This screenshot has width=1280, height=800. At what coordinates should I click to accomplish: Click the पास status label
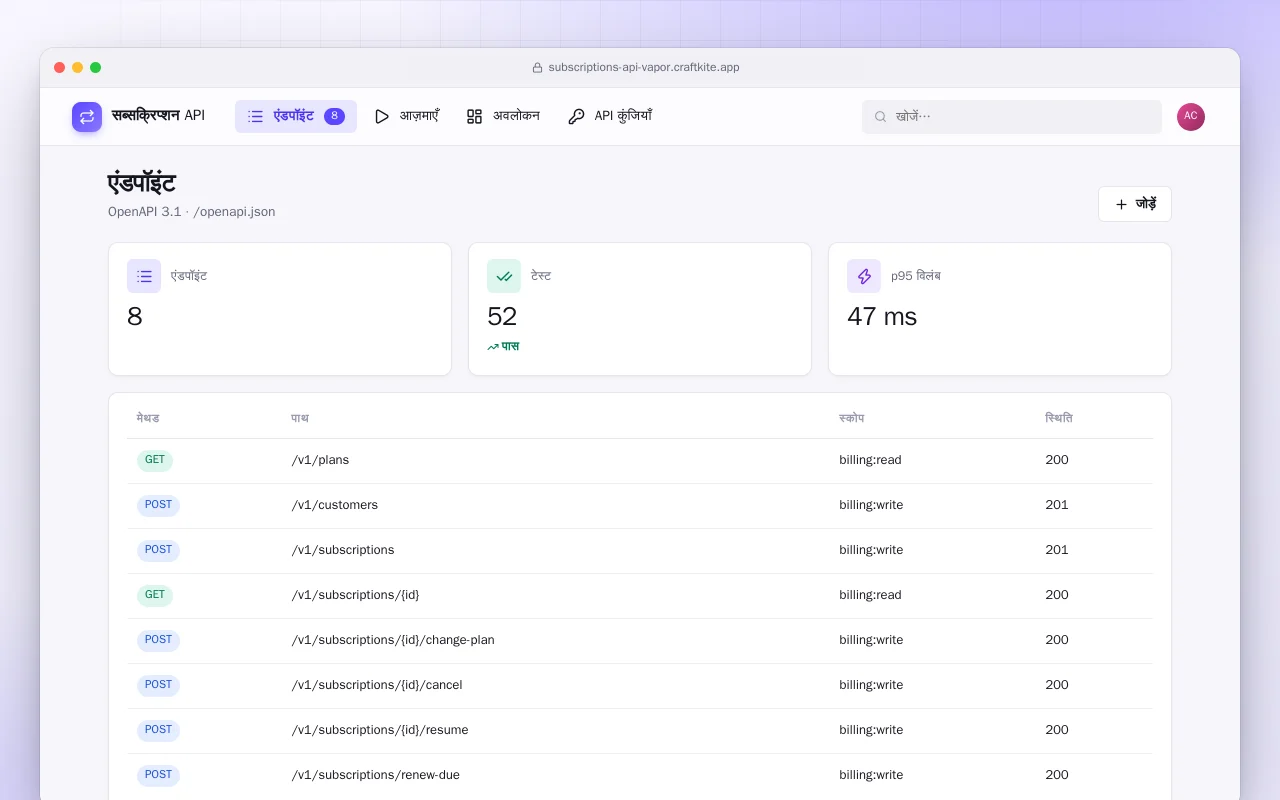coord(510,347)
